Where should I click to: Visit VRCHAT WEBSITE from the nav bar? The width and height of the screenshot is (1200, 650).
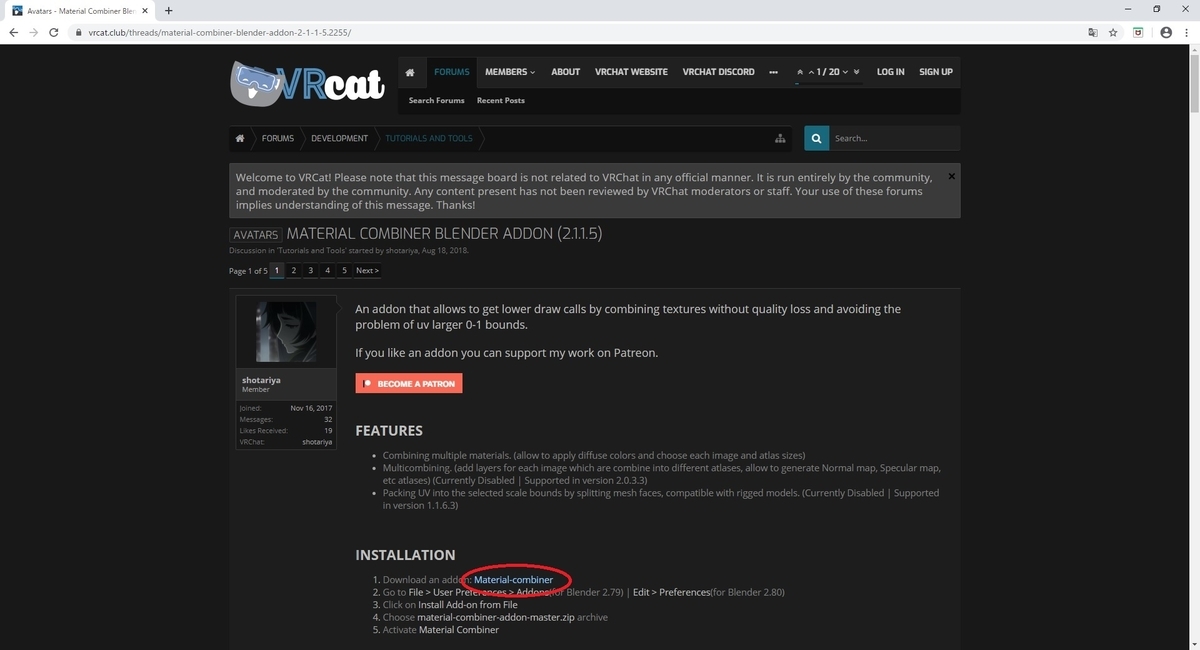click(631, 72)
